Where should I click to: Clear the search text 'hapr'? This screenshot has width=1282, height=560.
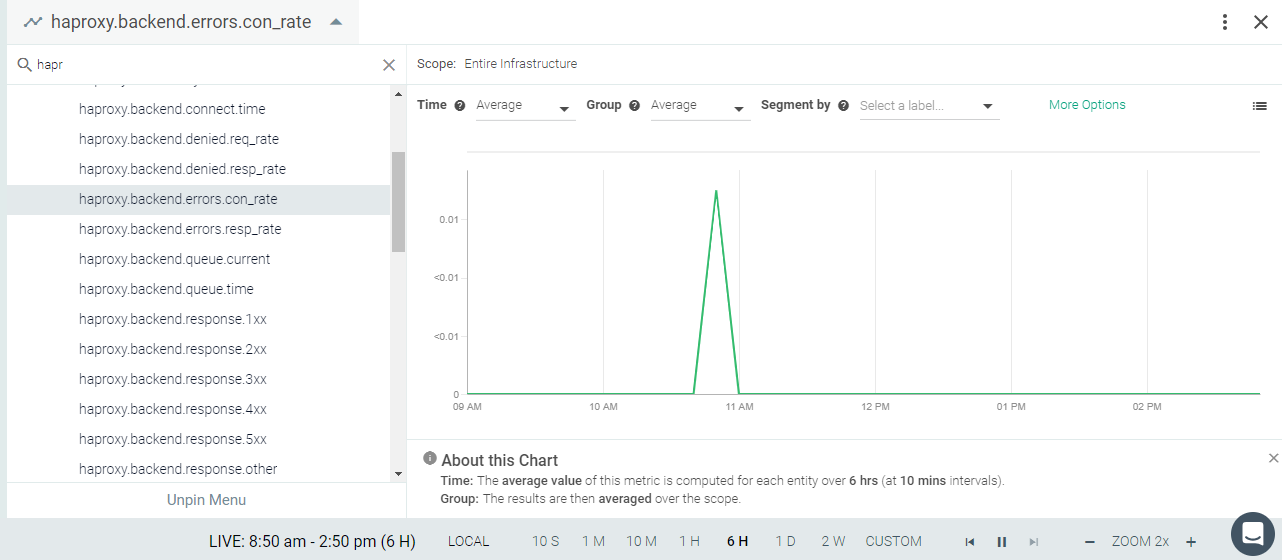[x=389, y=65]
